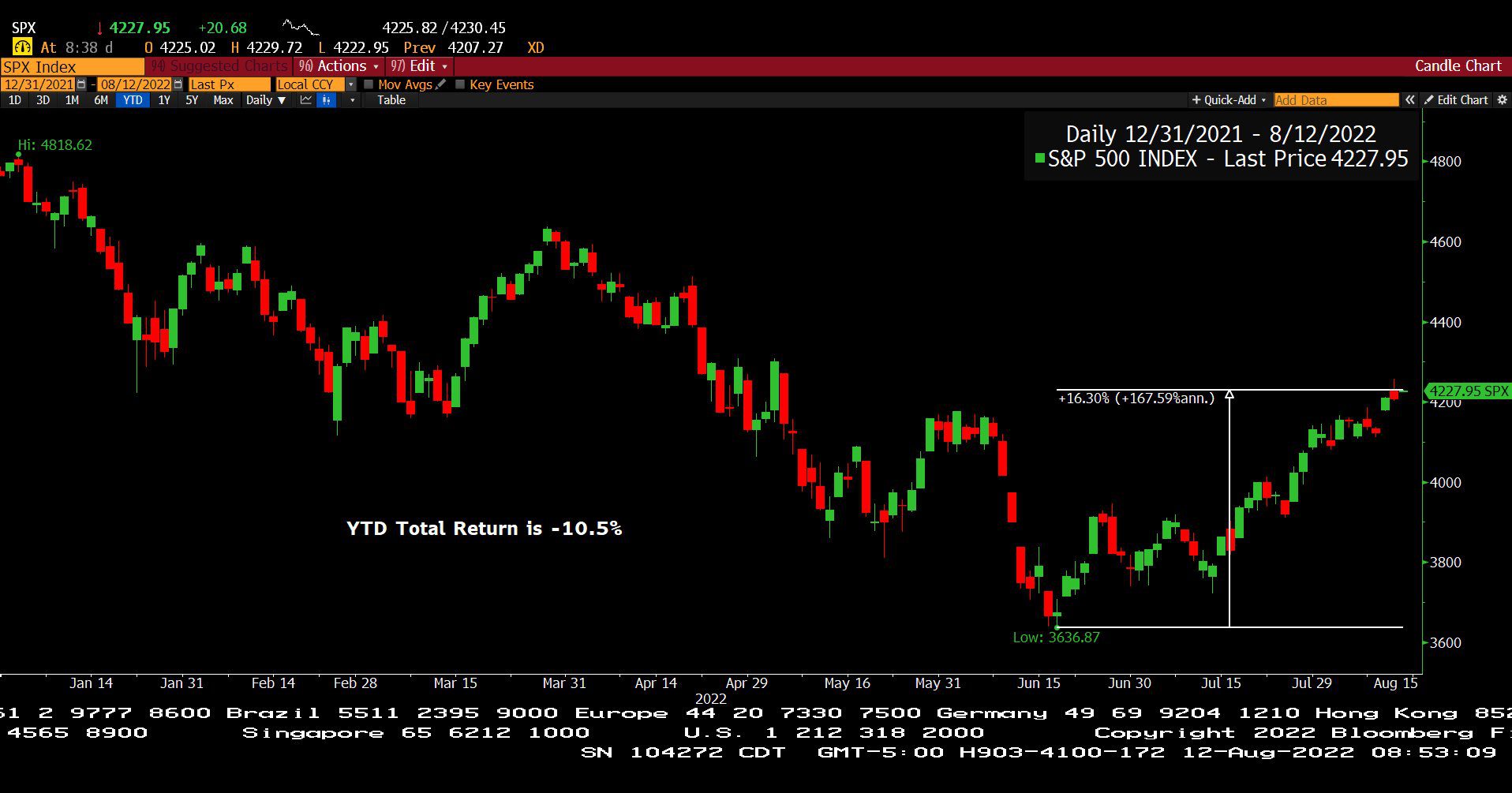Select the candle chart type icon
The width and height of the screenshot is (1512, 793).
pos(327,100)
